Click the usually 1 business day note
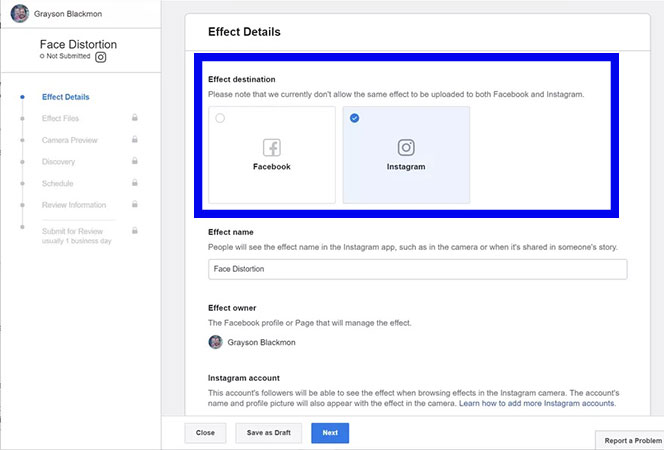The height and width of the screenshot is (450, 664). [x=77, y=241]
